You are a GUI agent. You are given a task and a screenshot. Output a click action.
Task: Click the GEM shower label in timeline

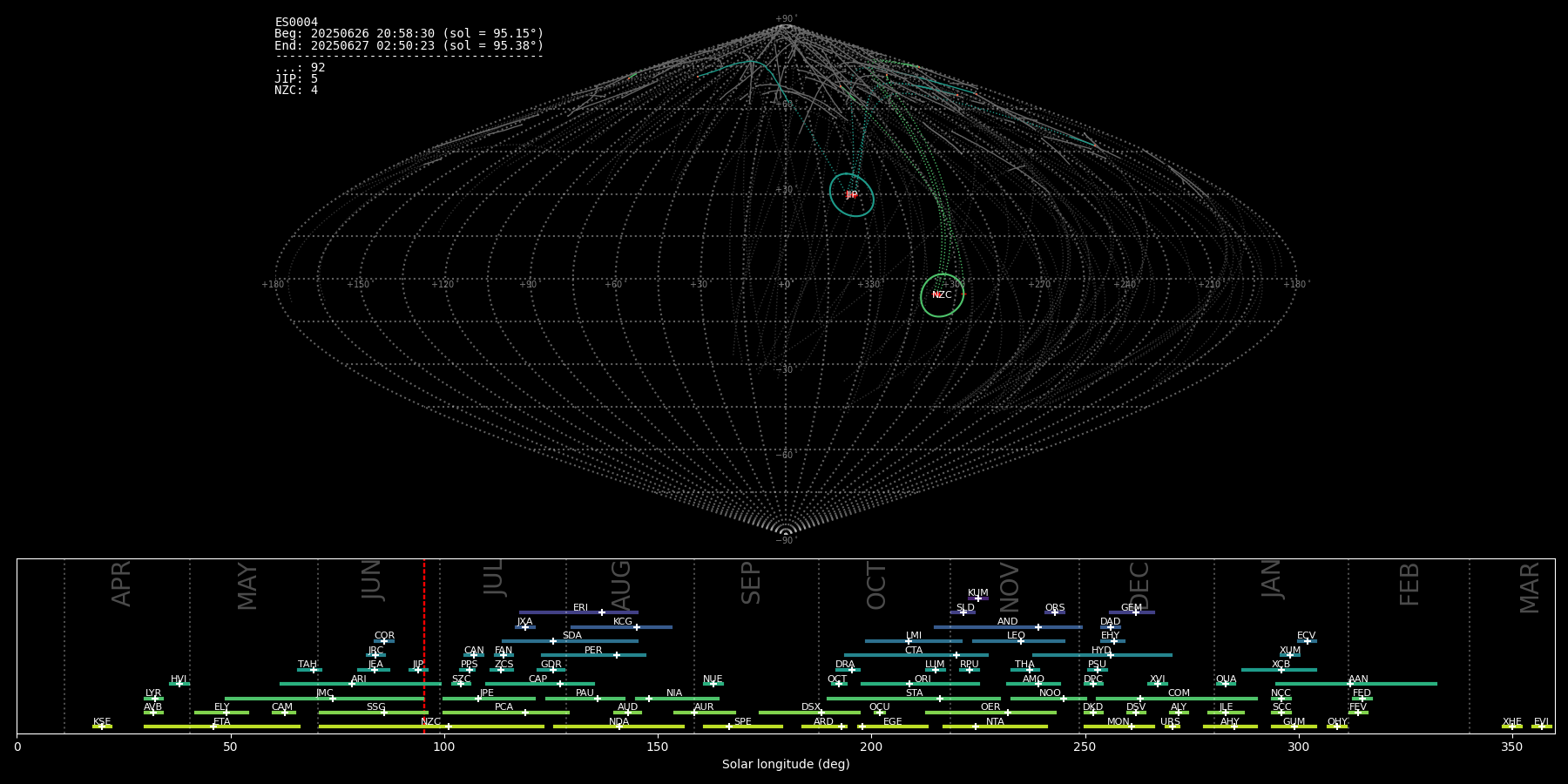click(1132, 608)
